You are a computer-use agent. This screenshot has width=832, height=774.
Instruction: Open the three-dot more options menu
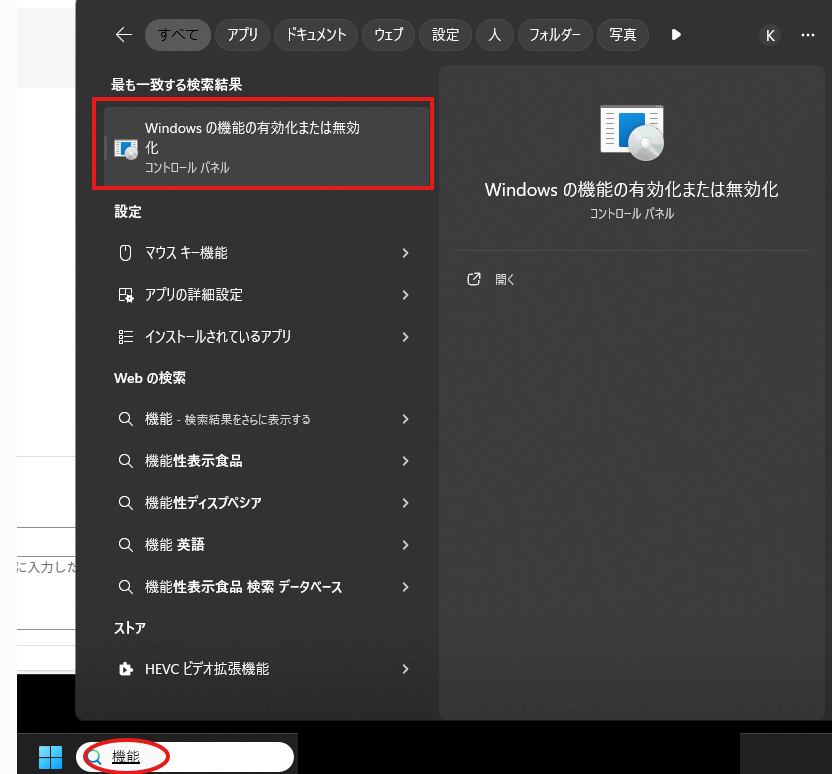click(x=808, y=35)
